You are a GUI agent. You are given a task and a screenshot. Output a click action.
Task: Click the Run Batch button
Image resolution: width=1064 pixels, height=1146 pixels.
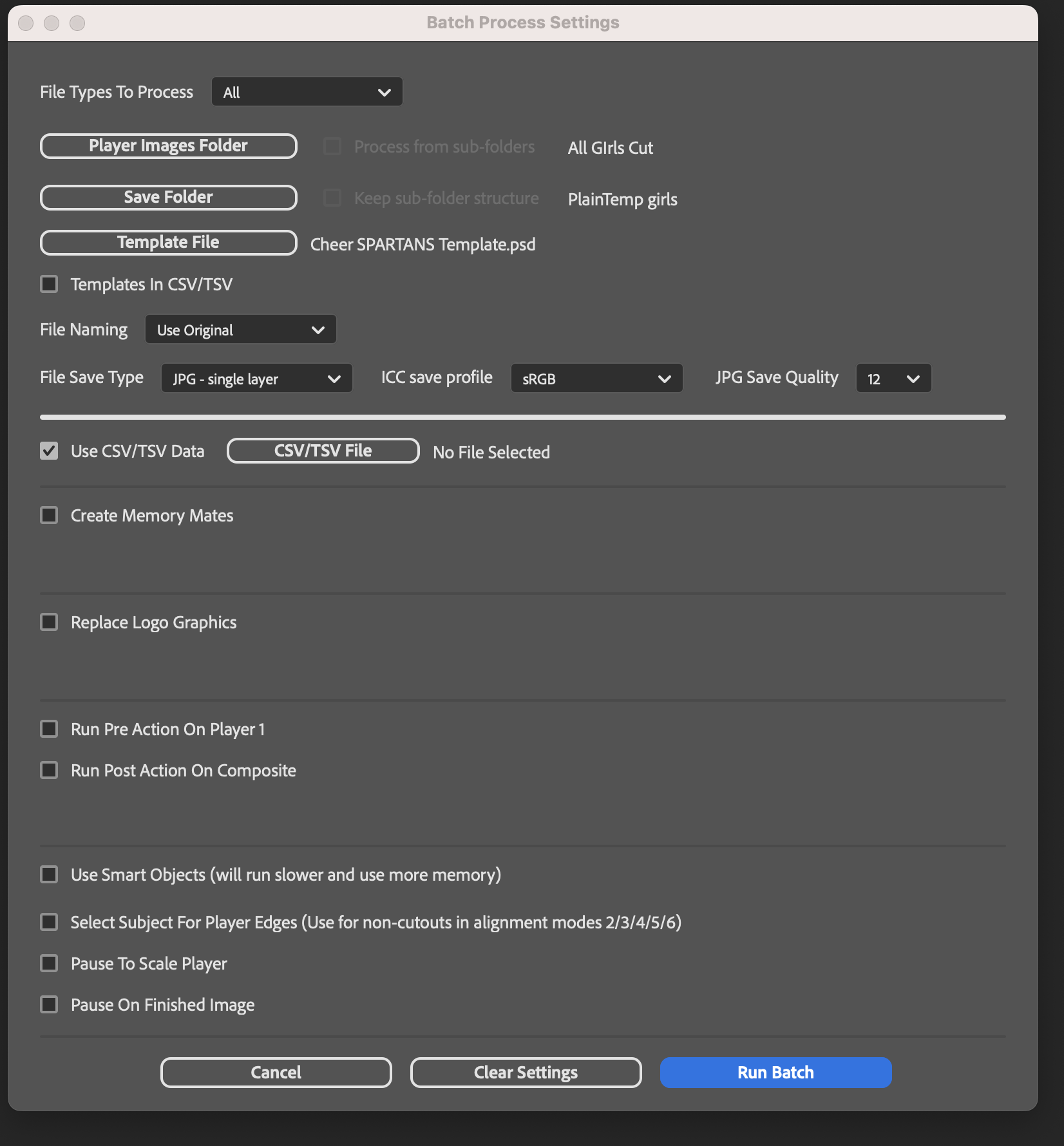tap(775, 1073)
